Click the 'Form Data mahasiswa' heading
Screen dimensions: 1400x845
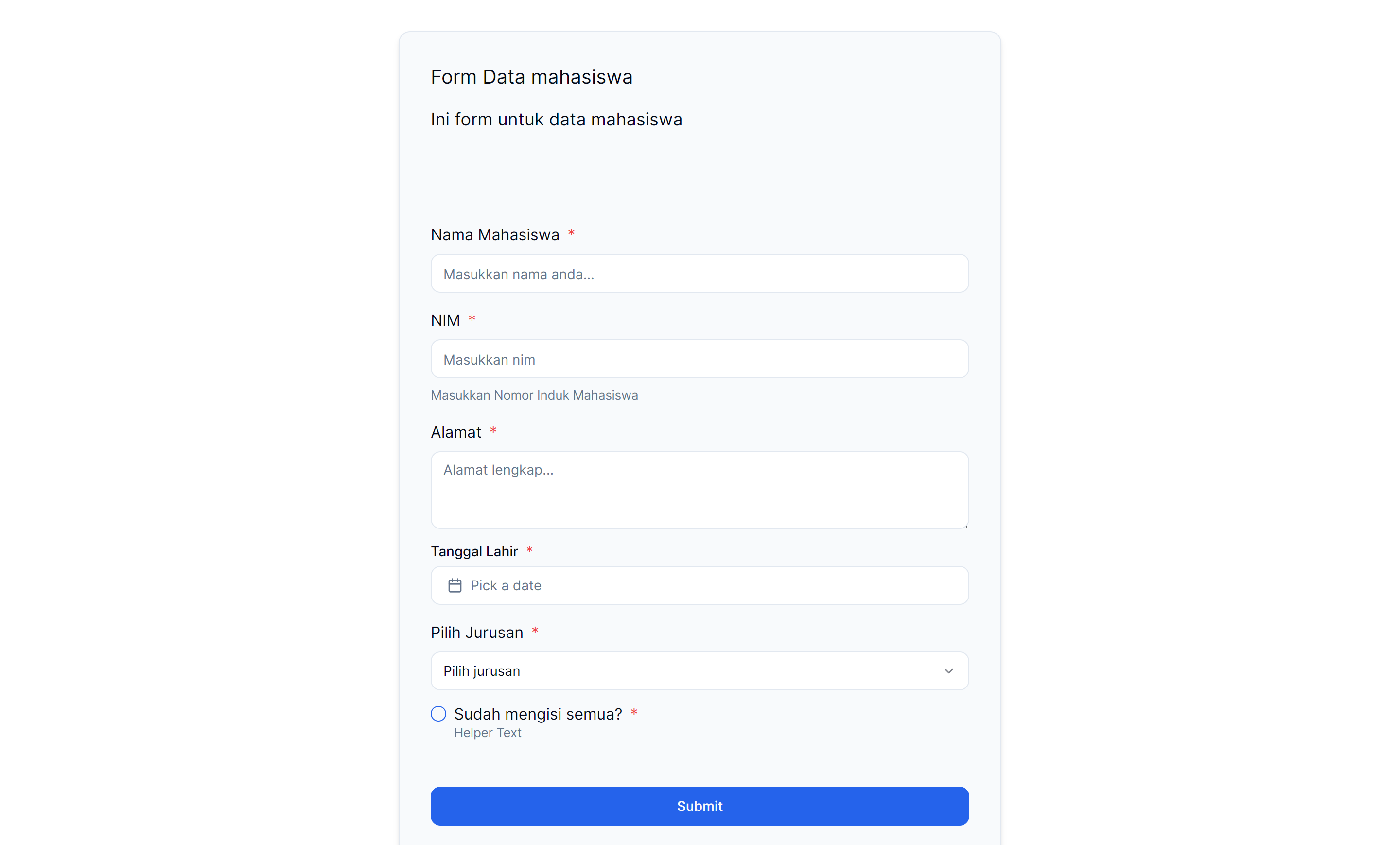pyautogui.click(x=531, y=77)
